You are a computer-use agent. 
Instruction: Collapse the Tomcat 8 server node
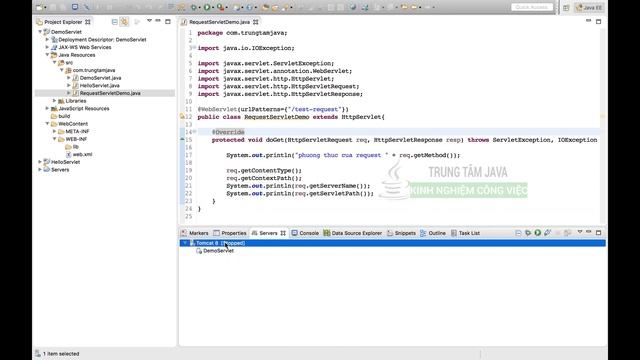185,243
